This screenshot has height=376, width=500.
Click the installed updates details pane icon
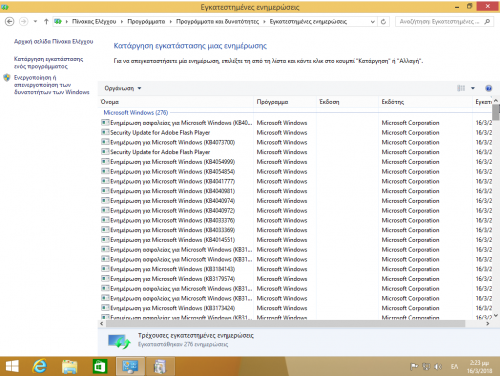(x=119, y=341)
